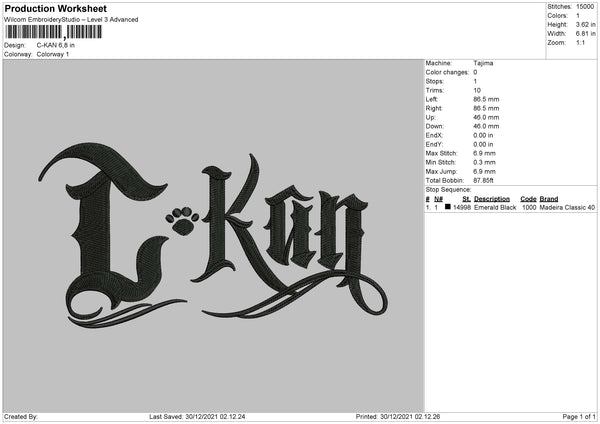Image resolution: width=600 pixels, height=424 pixels.
Task: Click the 'Description' column header
Action: point(492,199)
